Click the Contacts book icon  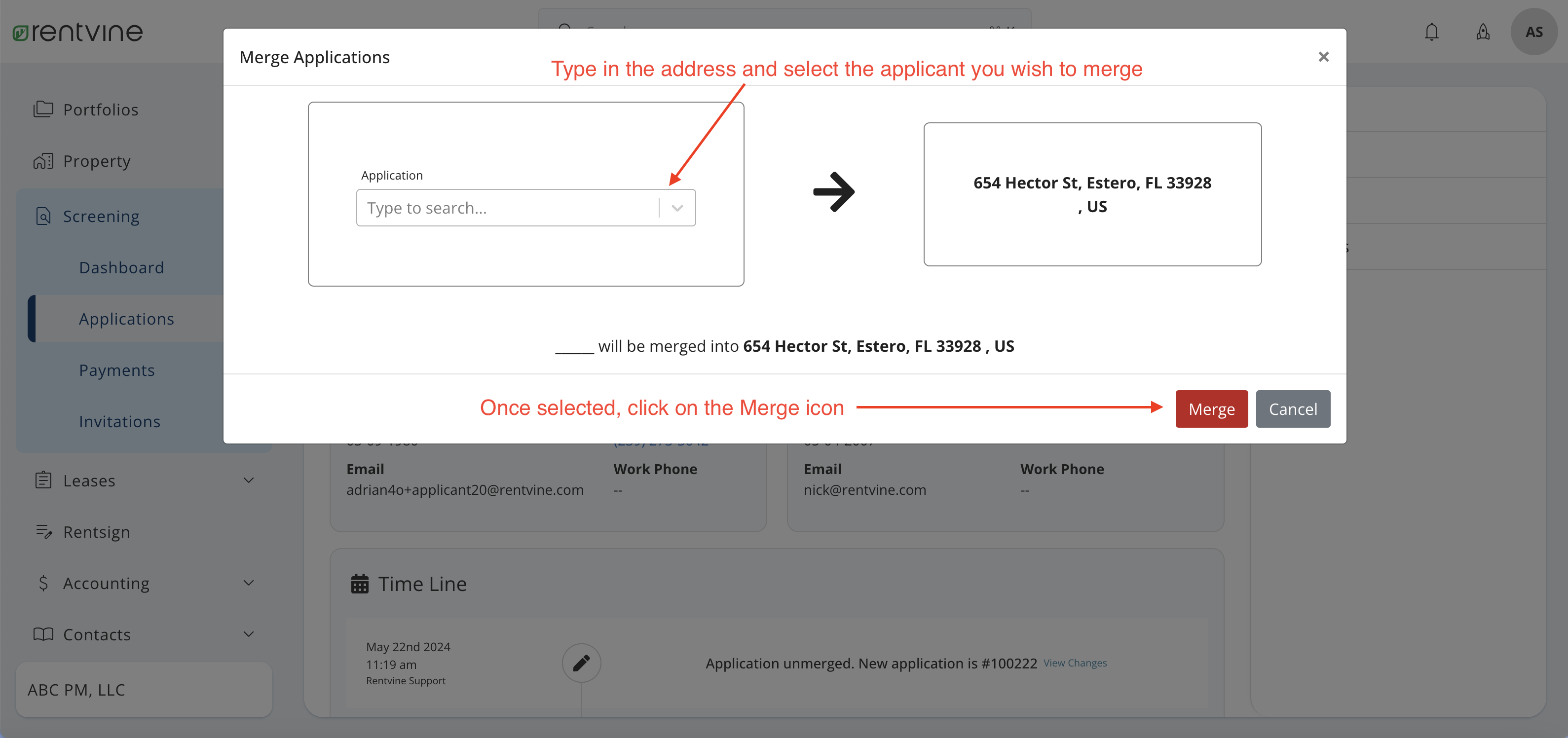click(x=43, y=634)
